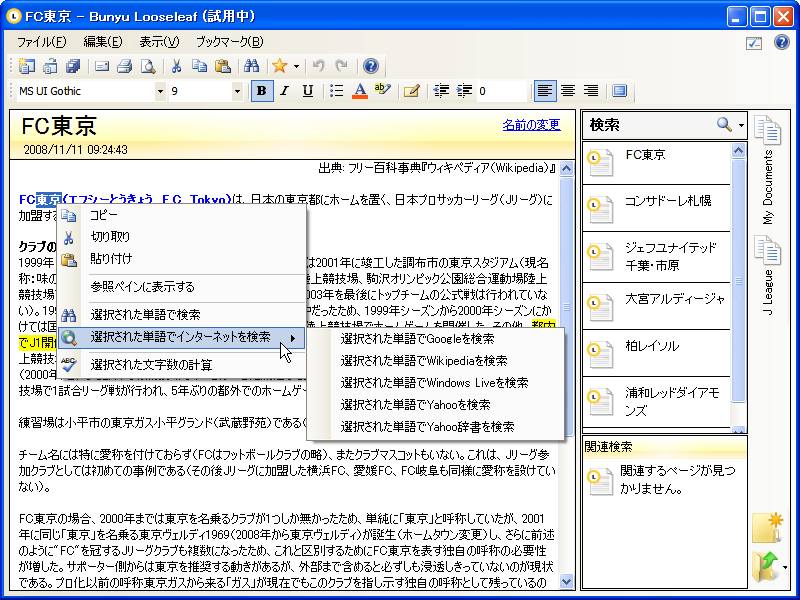Open the 柏レイソル search result
This screenshot has height=600, width=800.
657,354
